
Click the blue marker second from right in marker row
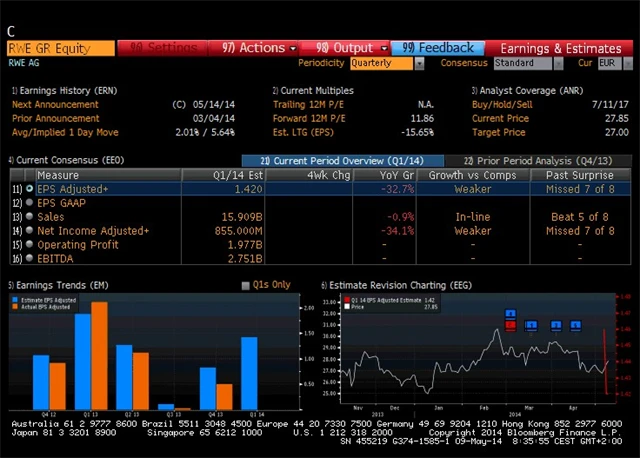556,326
